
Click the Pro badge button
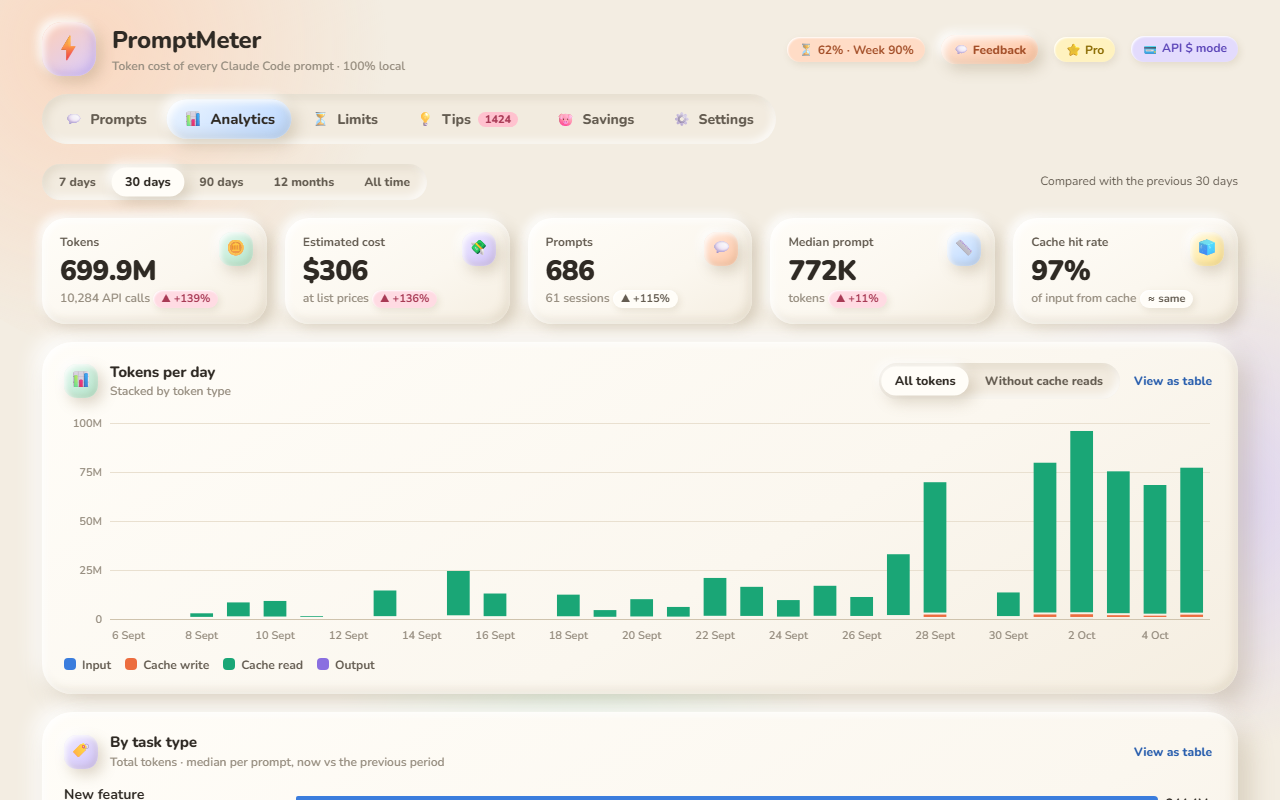pyautogui.click(x=1085, y=50)
